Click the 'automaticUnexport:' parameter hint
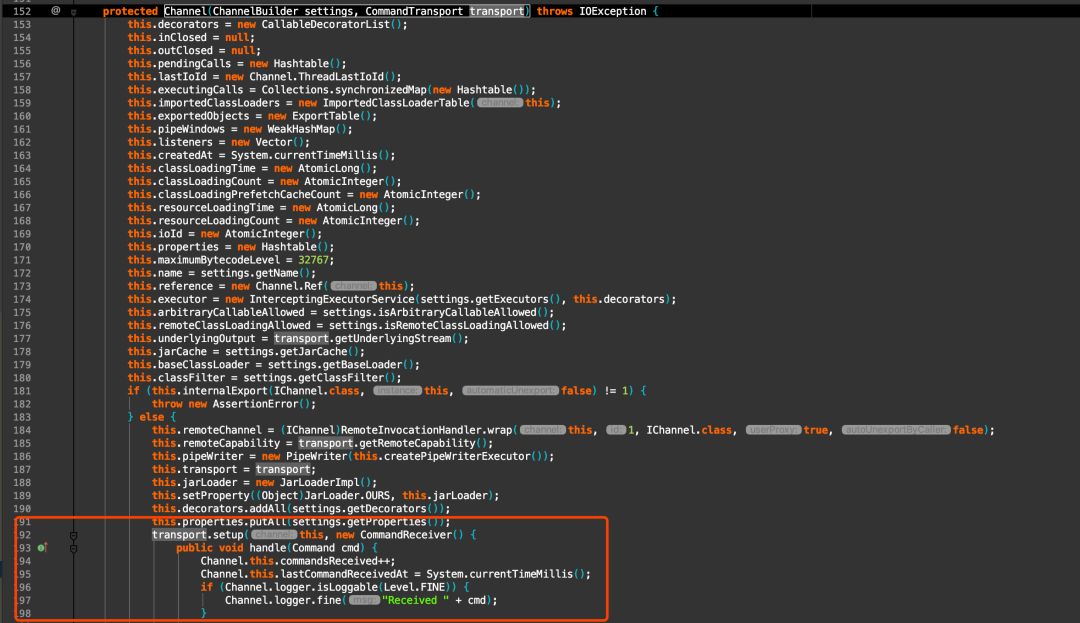Viewport: 1080px width, 623px height. click(x=510, y=391)
